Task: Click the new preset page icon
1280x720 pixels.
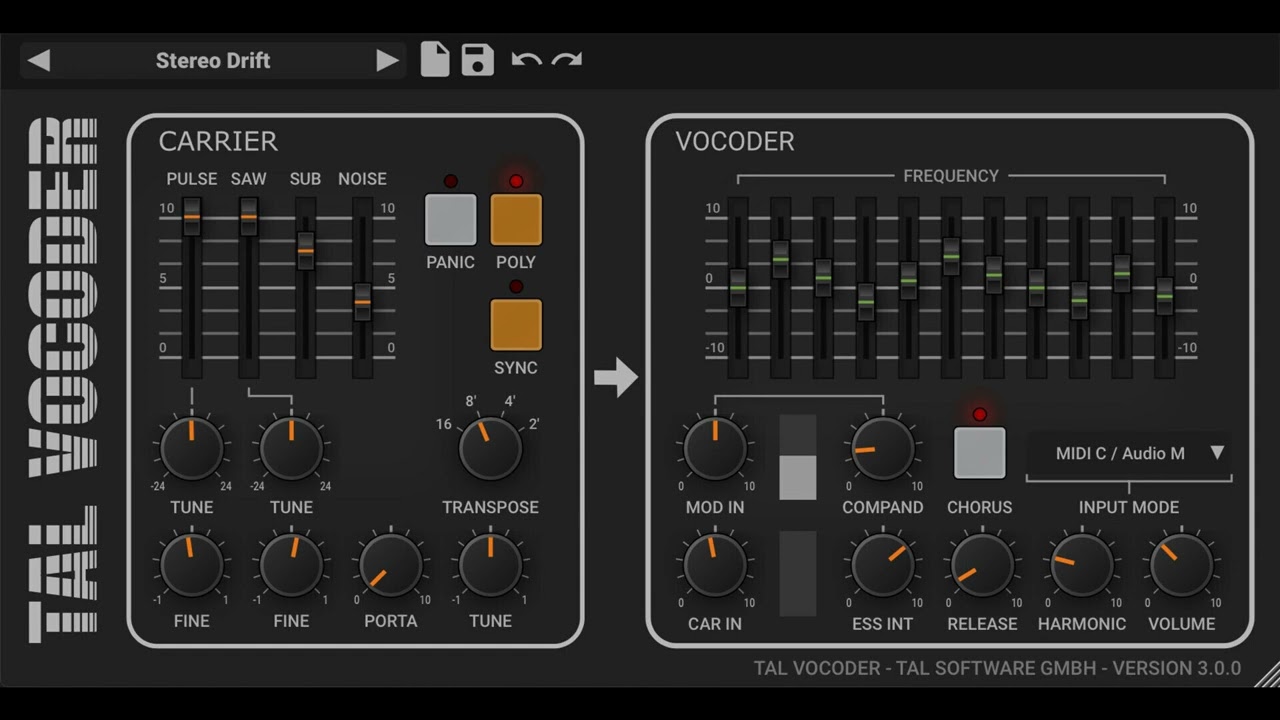Action: [x=435, y=59]
